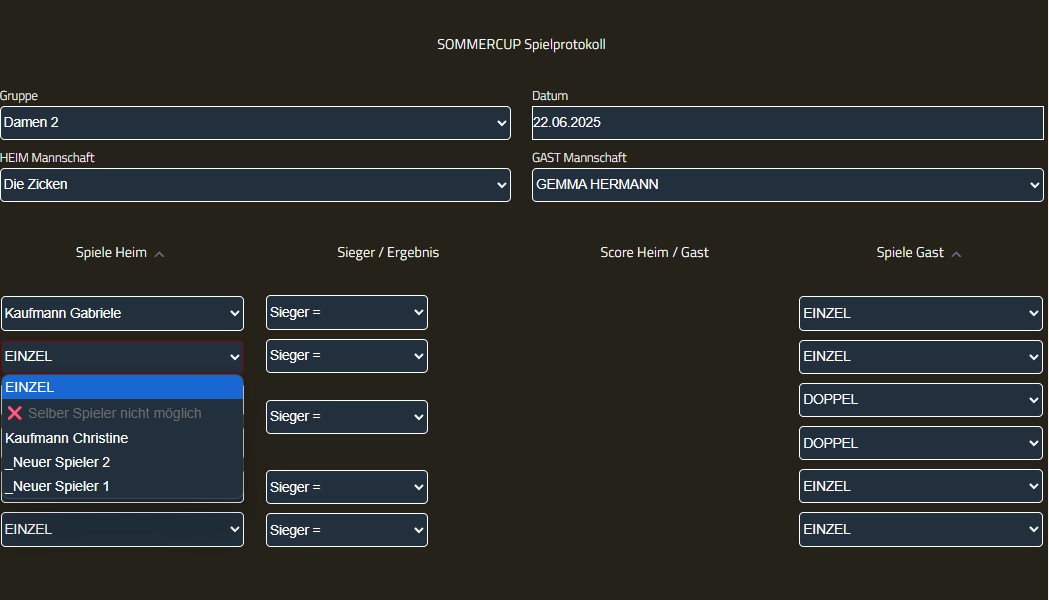Screen dimensions: 1049x600
Task: Click the open EINZEL home dropdown box
Action: [x=122, y=357]
